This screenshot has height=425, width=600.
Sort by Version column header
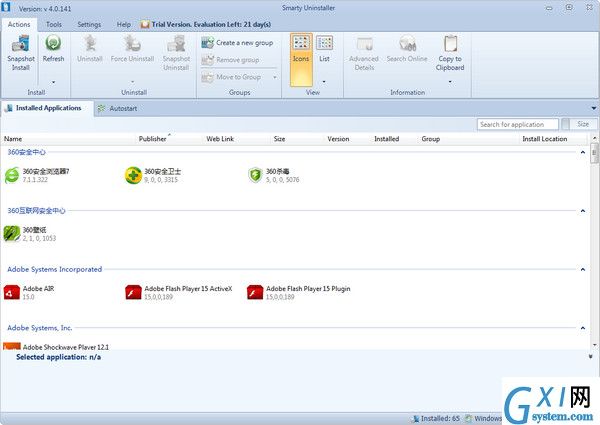338,139
